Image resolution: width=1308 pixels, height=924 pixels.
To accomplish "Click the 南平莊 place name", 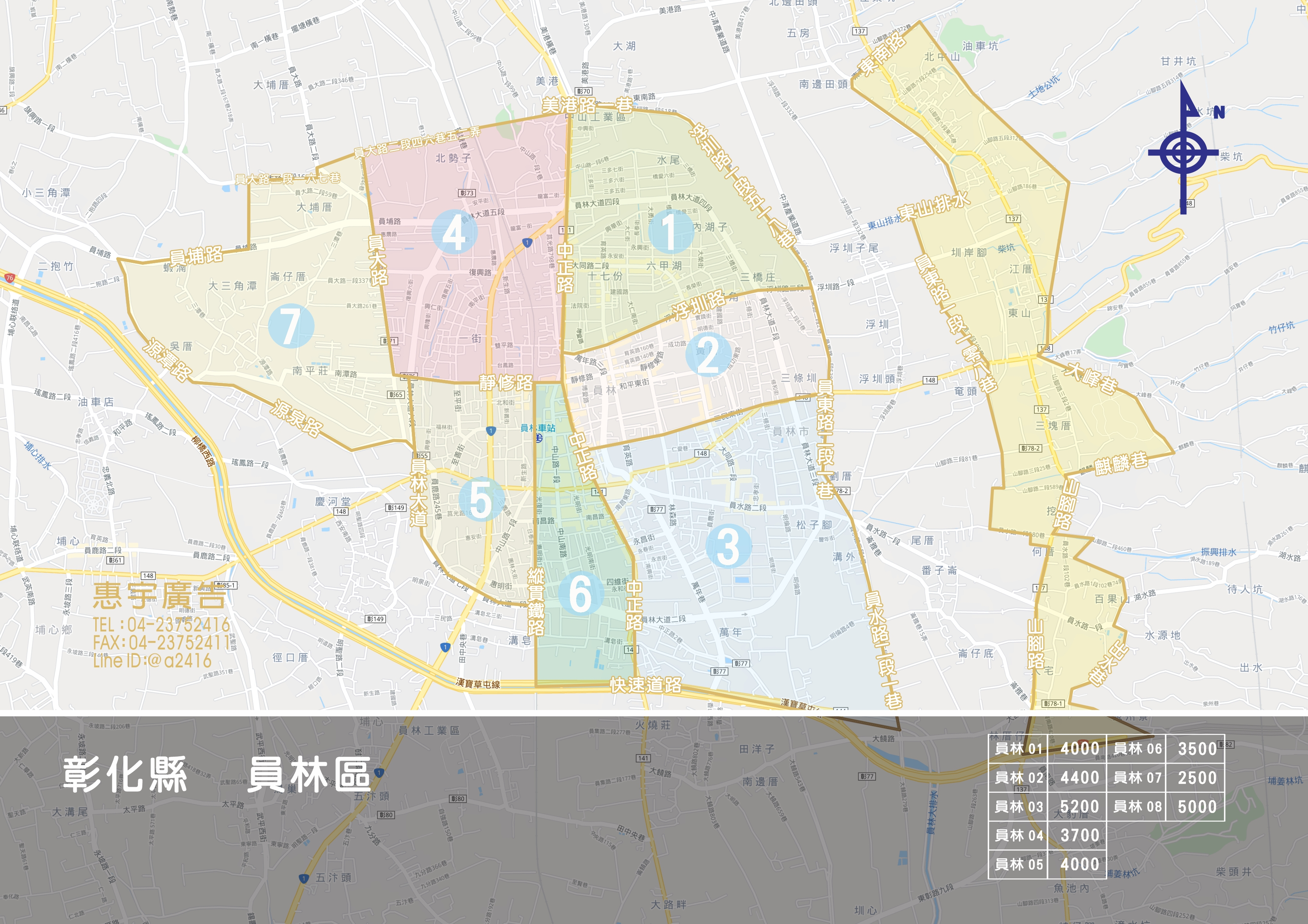I will (x=310, y=370).
